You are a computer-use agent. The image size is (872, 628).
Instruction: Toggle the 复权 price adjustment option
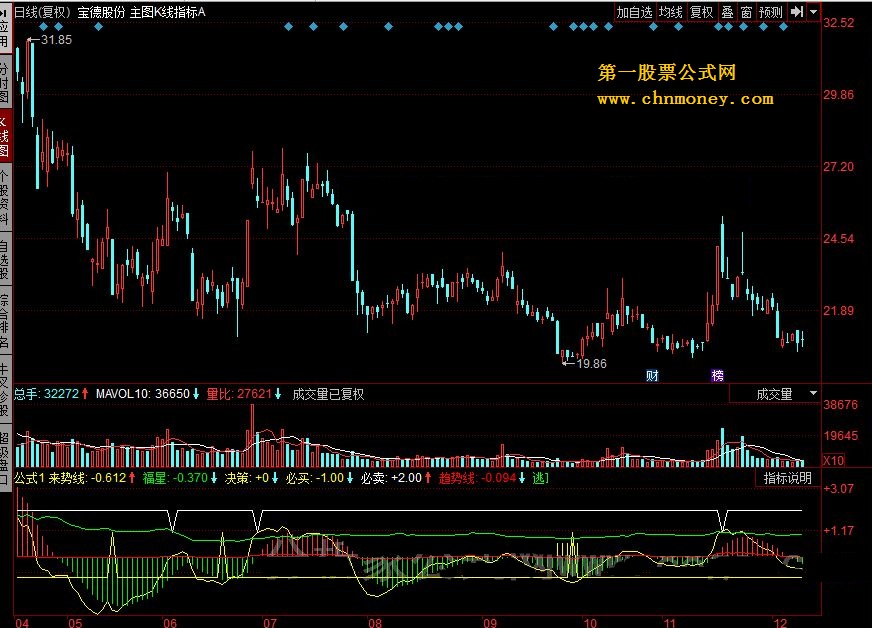click(701, 12)
